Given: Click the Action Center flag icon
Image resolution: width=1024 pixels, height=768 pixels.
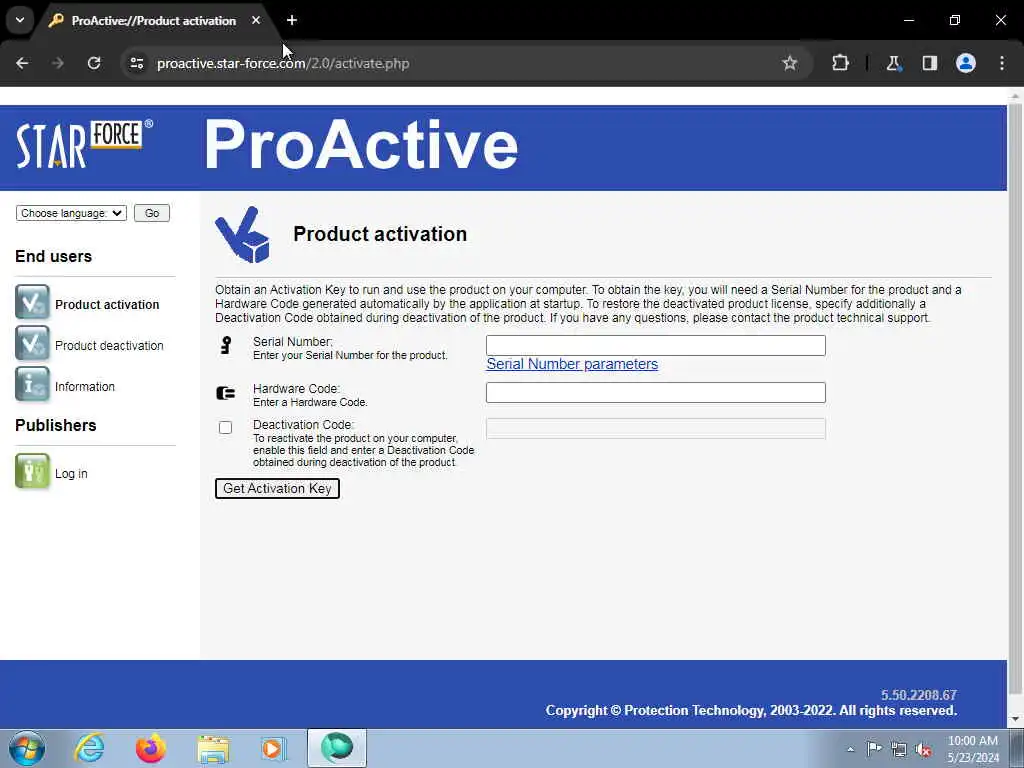Looking at the screenshot, I should [874, 748].
